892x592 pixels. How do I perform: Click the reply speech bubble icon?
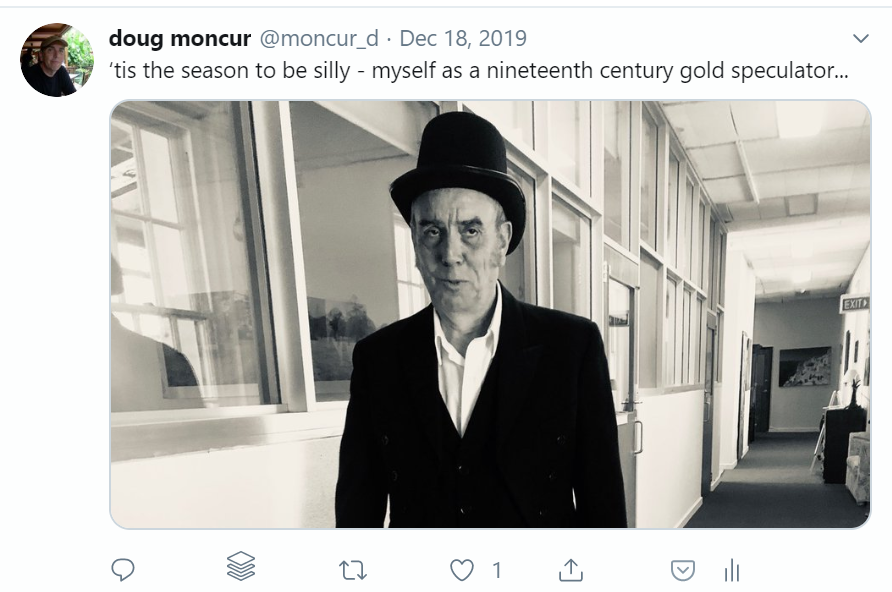point(122,570)
